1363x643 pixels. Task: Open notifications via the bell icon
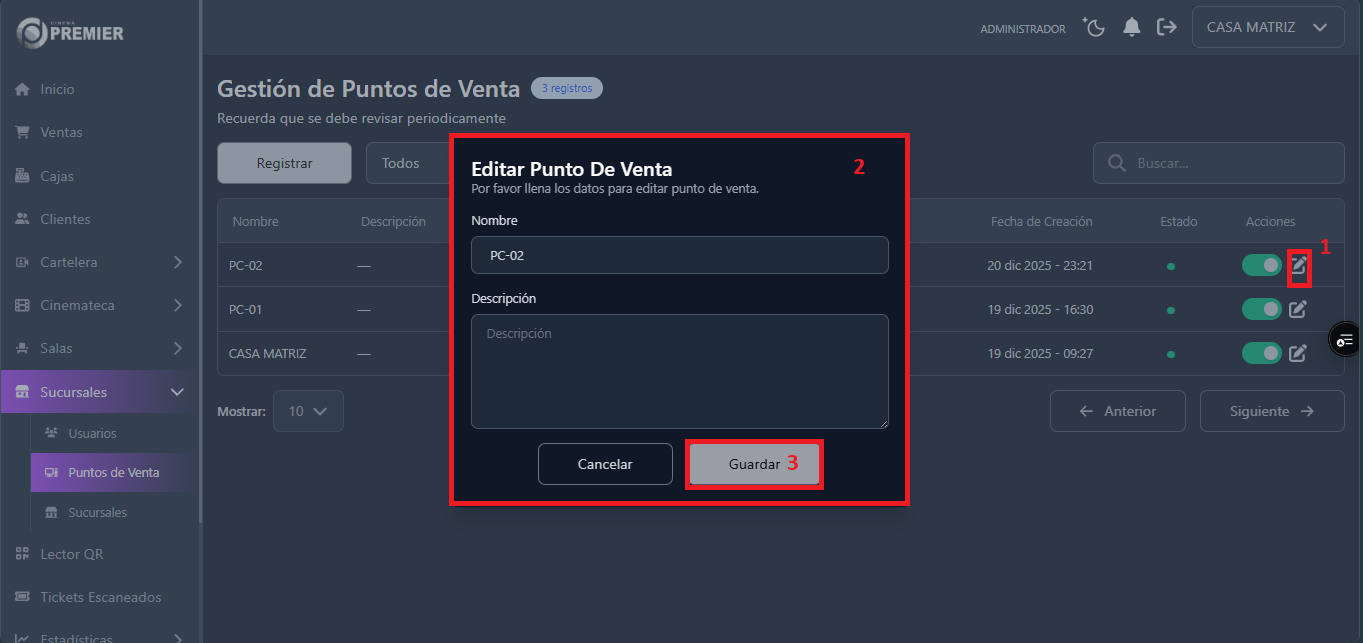point(1131,27)
